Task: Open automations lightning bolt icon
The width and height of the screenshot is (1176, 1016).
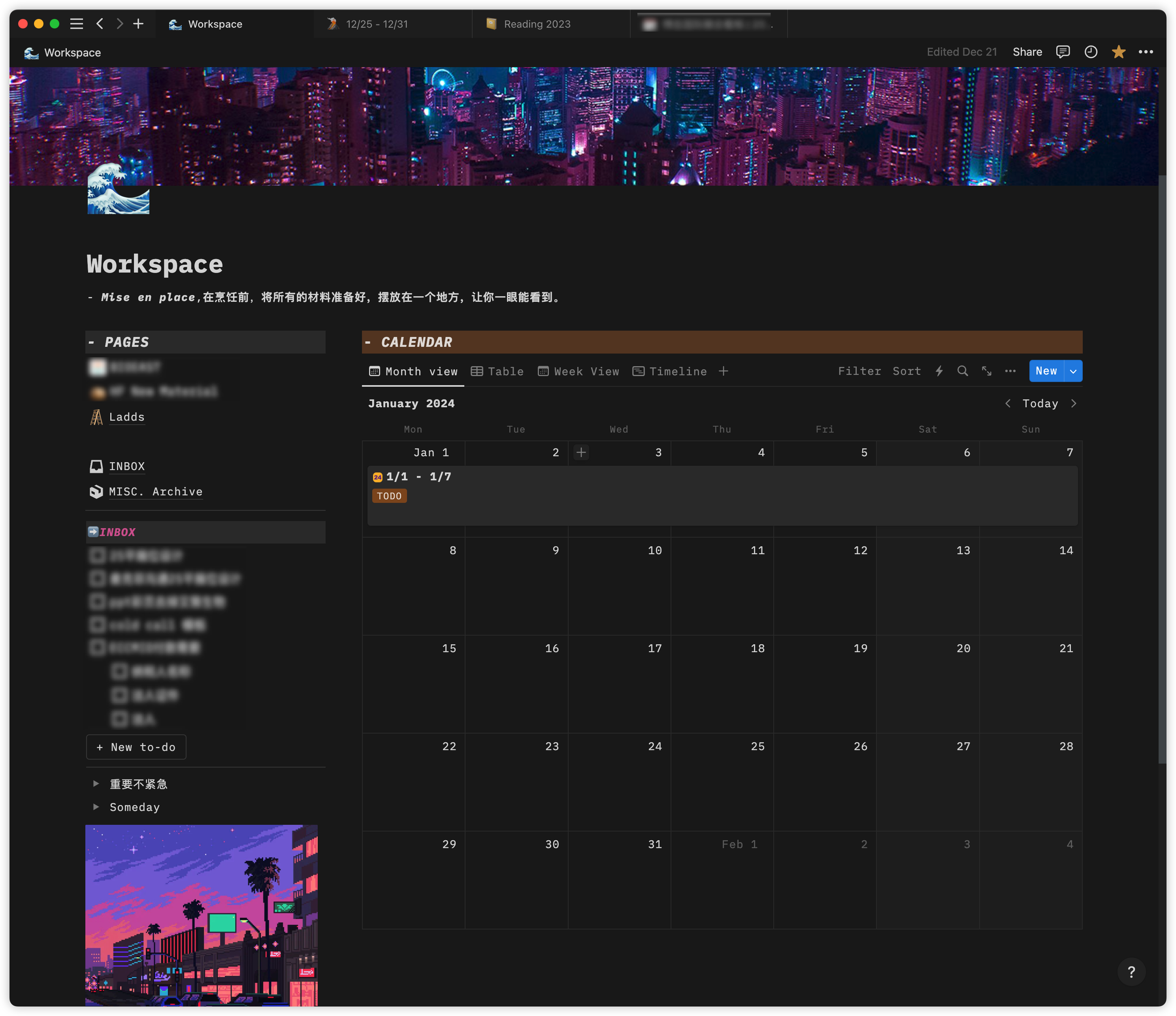Action: tap(939, 371)
